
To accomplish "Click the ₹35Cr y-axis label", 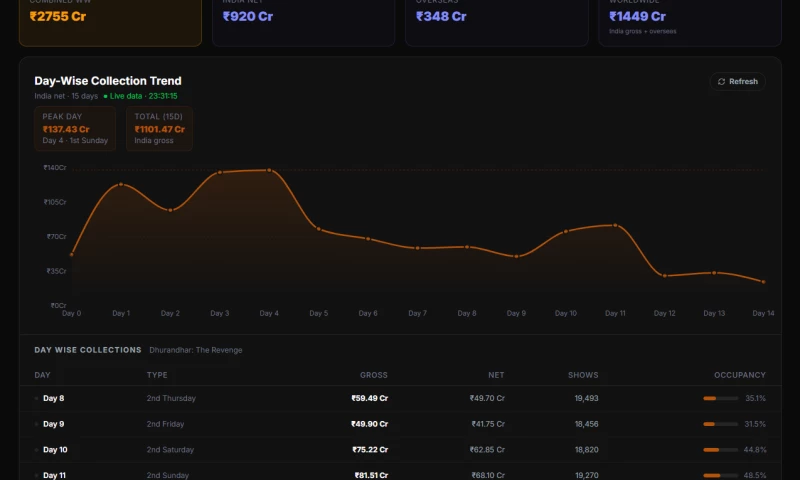I will click(x=57, y=271).
